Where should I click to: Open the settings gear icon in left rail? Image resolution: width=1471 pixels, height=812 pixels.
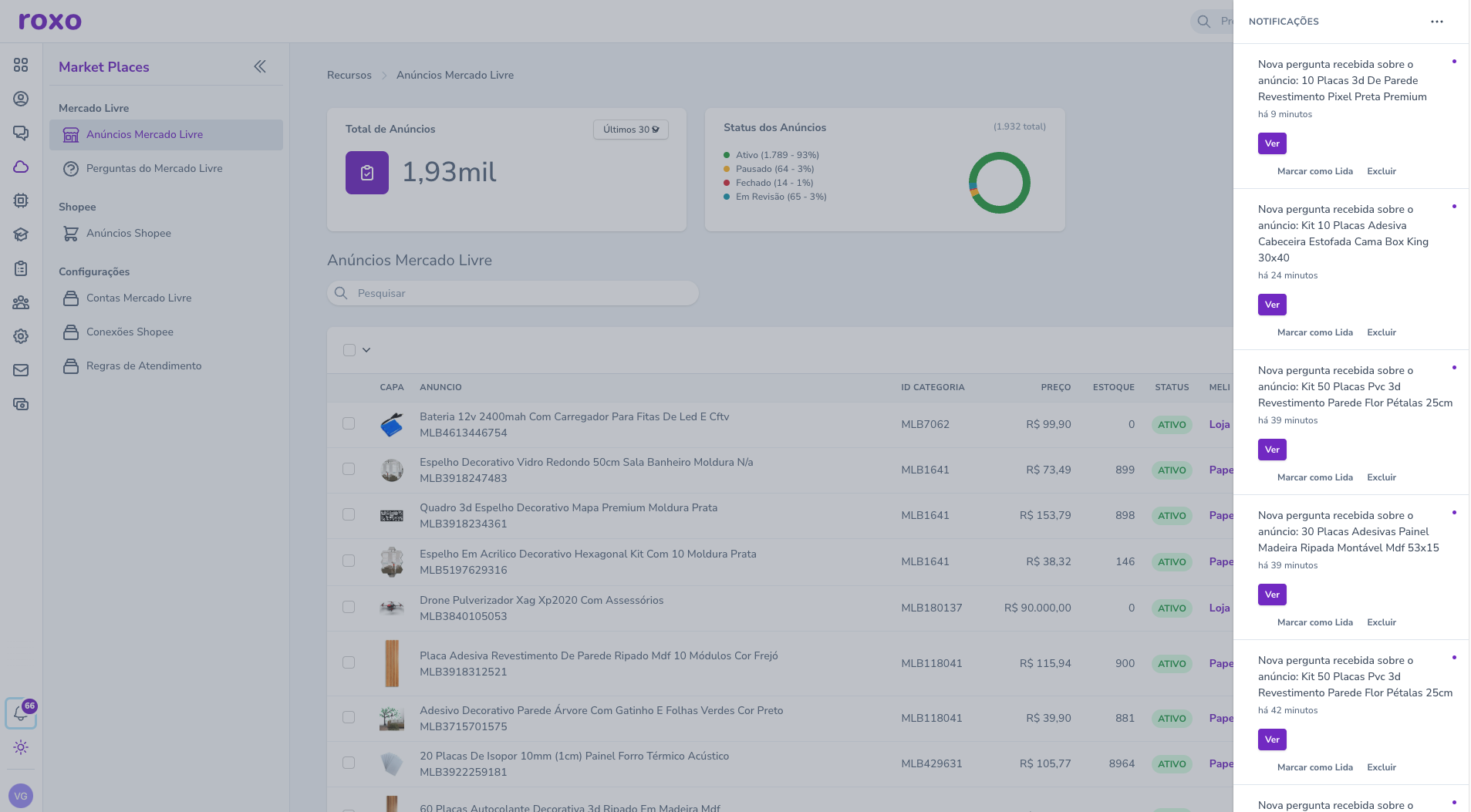click(21, 336)
